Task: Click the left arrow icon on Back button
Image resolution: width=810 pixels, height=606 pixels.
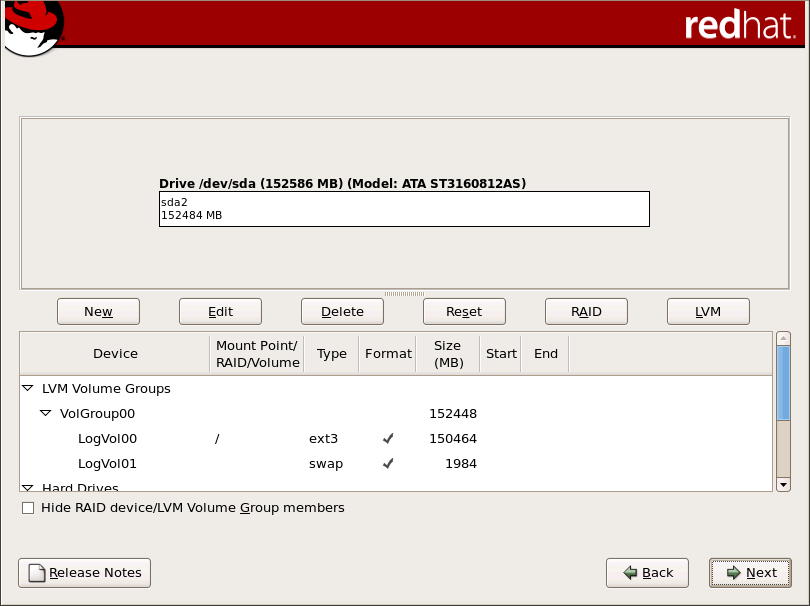Action: coord(631,572)
